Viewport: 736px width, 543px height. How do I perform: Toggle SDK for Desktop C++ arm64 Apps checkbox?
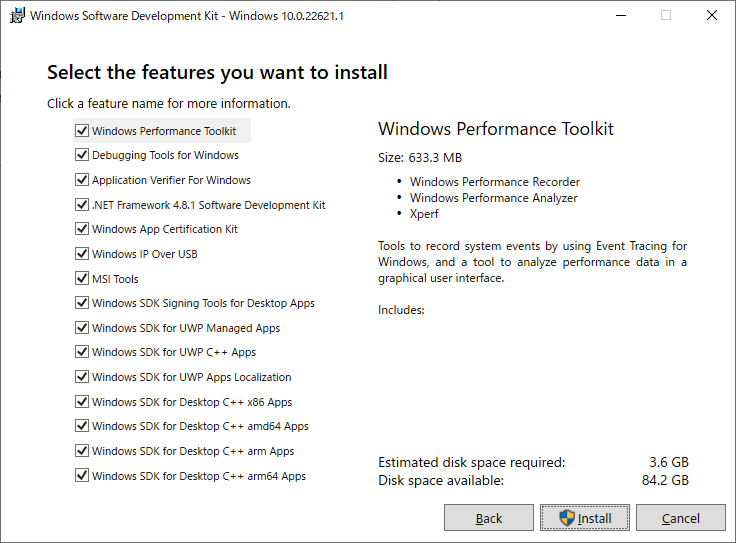(x=82, y=475)
